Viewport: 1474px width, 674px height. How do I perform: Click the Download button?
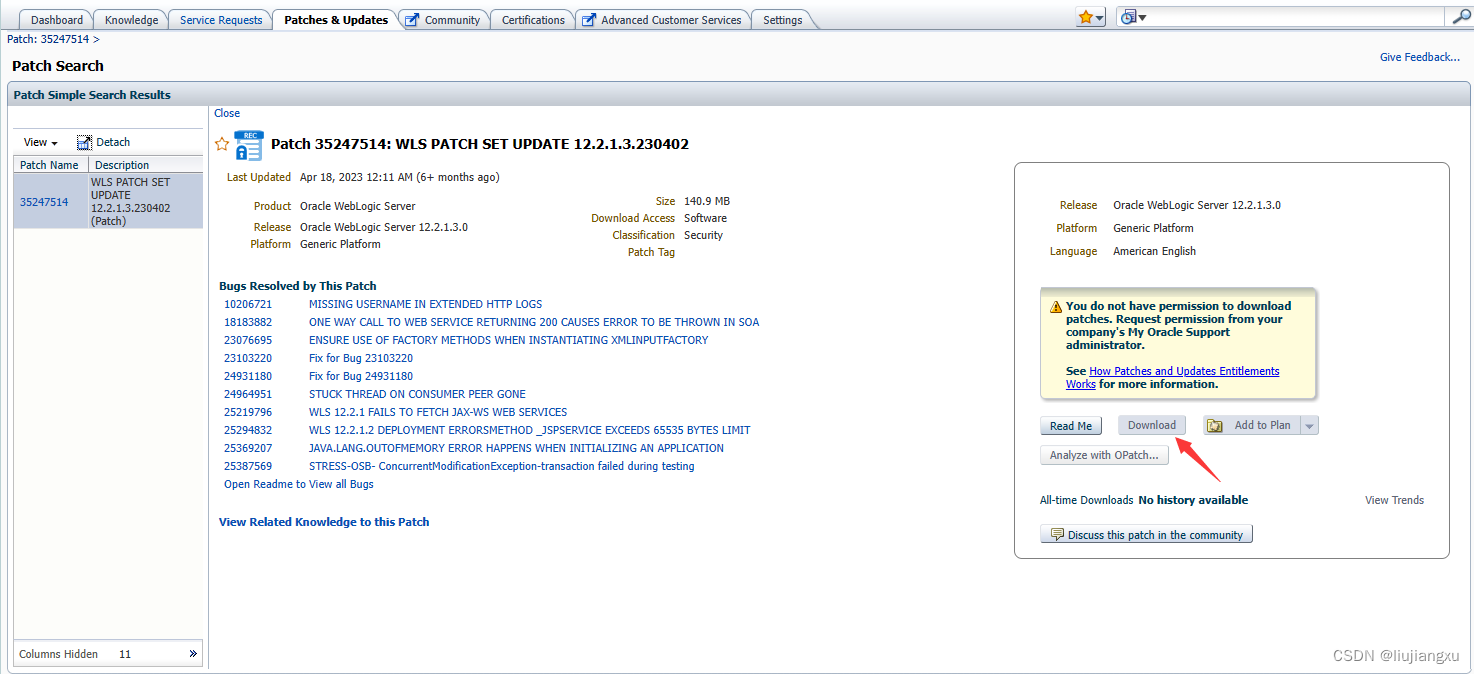tap(1152, 425)
